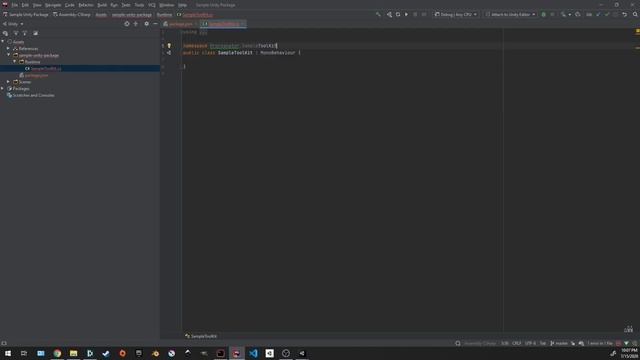Click Assembly-CSharp breadcrumb
640x360 pixels.
coord(71,15)
